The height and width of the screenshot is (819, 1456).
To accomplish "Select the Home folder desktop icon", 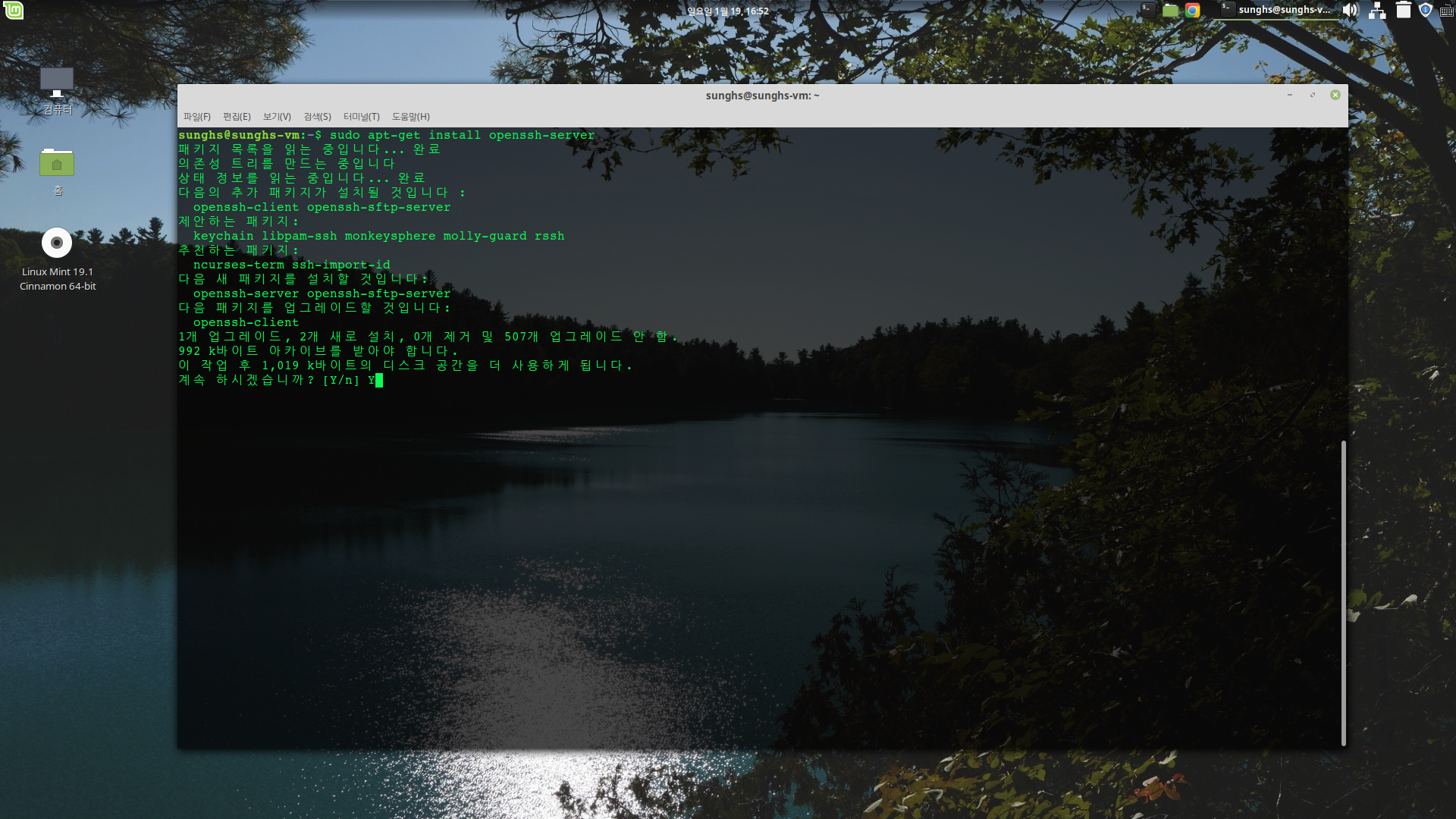I will 57,163.
